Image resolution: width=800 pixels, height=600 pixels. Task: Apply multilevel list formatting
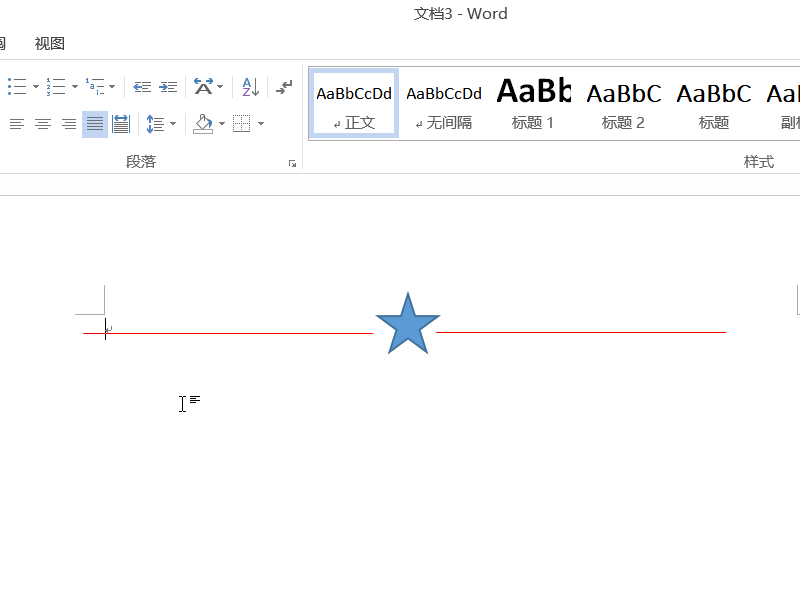(x=95, y=86)
